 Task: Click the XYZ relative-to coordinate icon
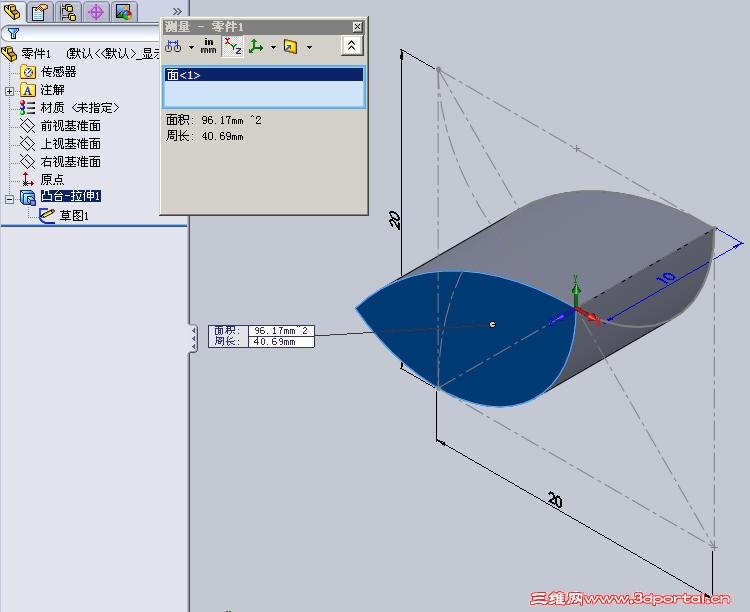click(x=256, y=46)
